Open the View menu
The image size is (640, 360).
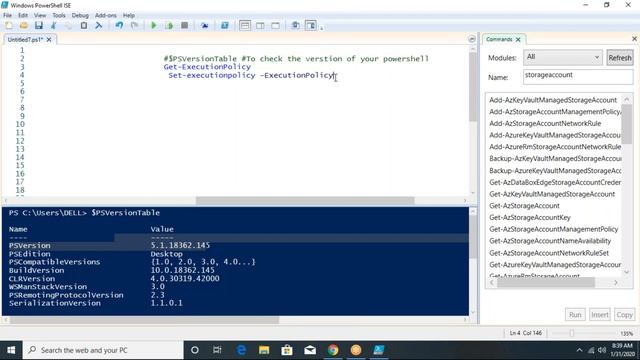click(40, 16)
